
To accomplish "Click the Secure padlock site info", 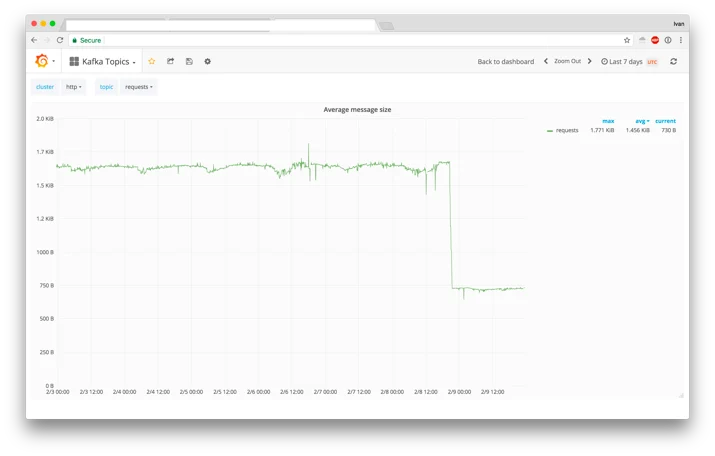I will coord(87,40).
